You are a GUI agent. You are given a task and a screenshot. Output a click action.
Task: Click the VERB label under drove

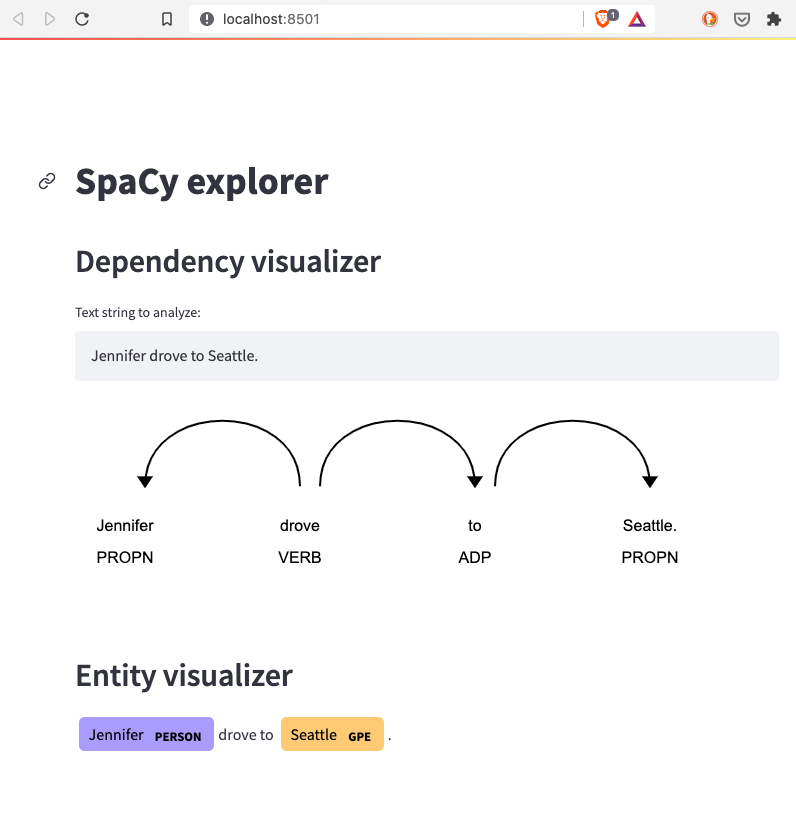(299, 557)
